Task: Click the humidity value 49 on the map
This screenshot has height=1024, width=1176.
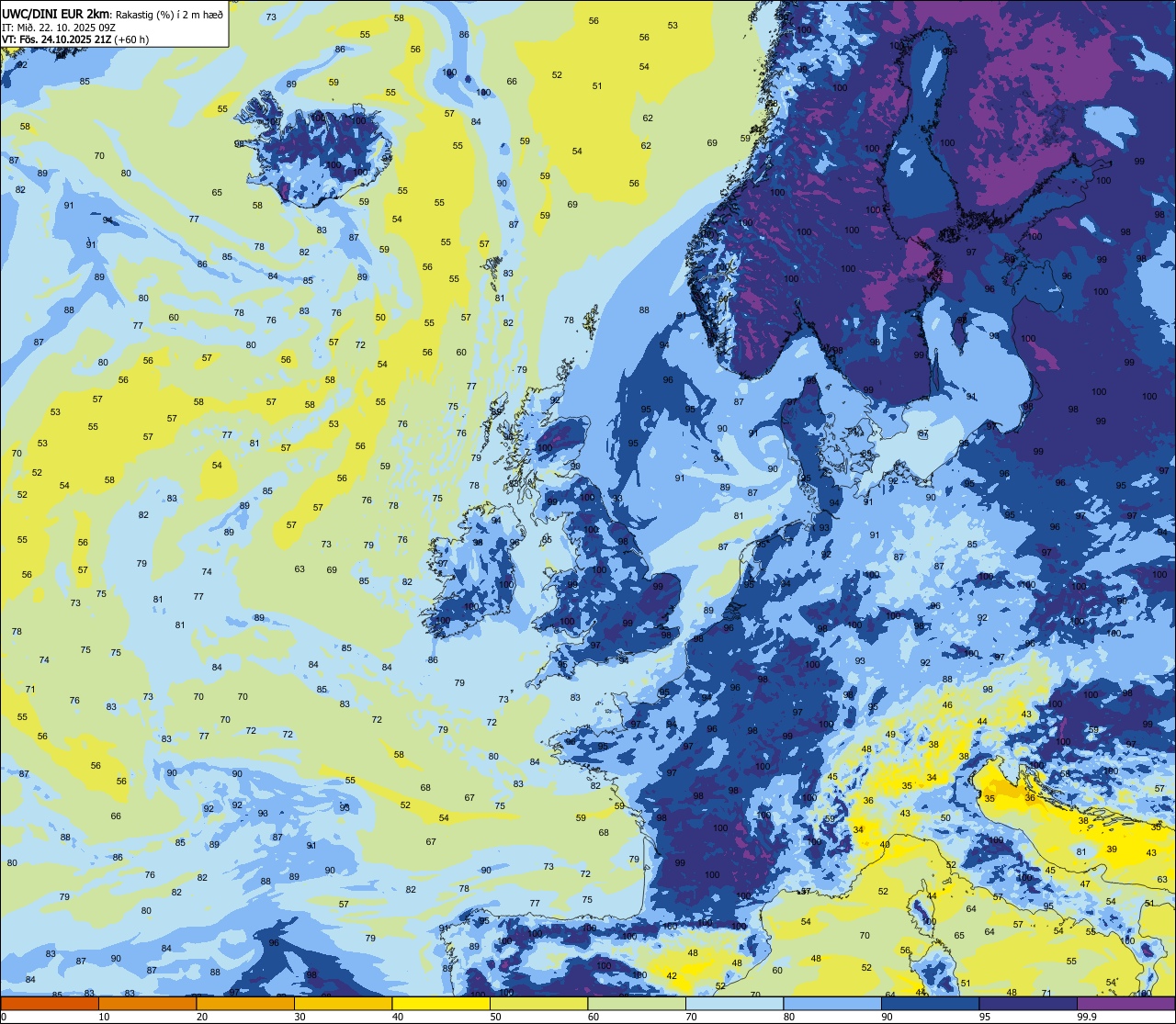Action: (x=890, y=734)
